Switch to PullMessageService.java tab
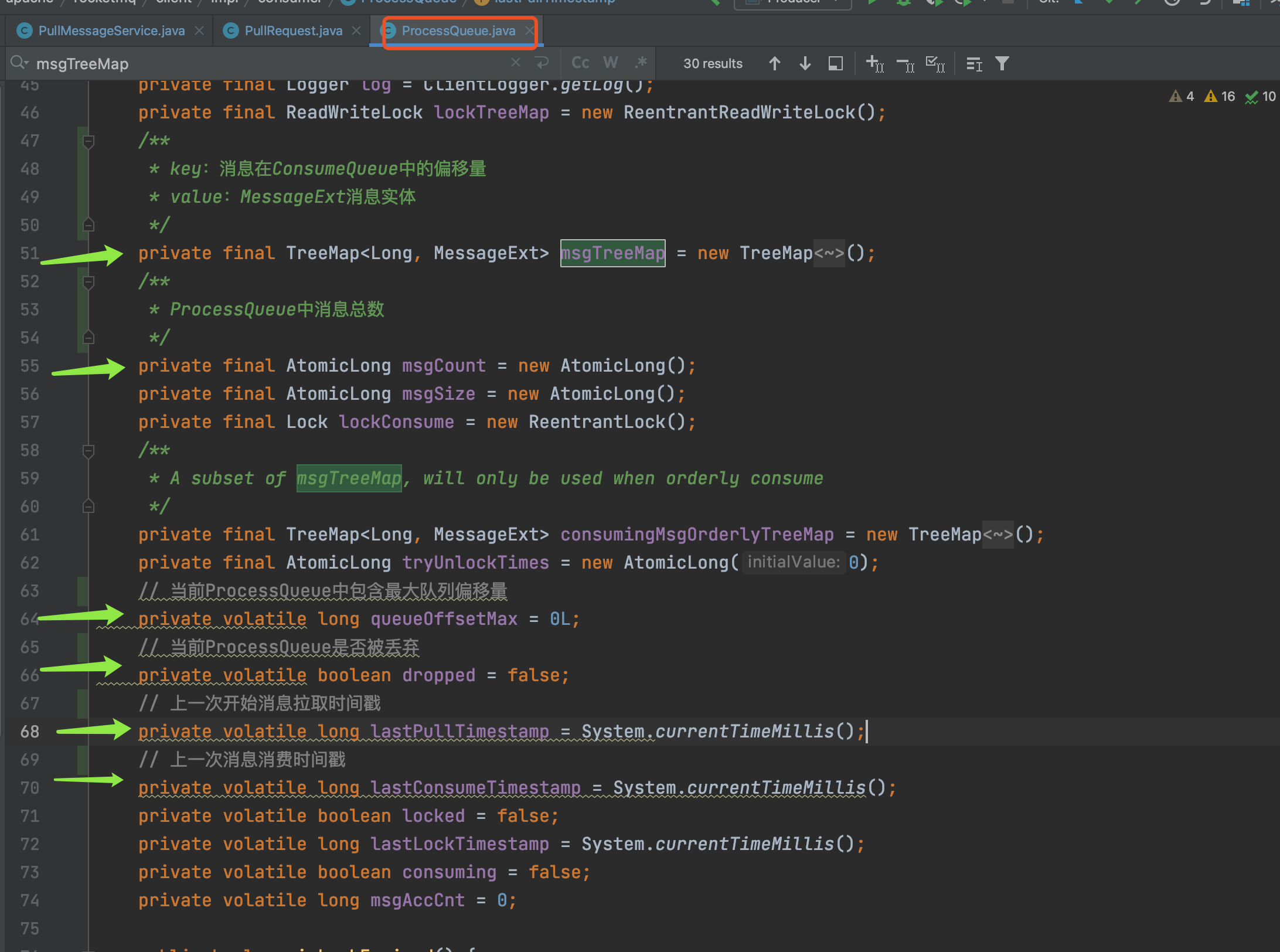Image resolution: width=1280 pixels, height=952 pixels. (x=111, y=30)
